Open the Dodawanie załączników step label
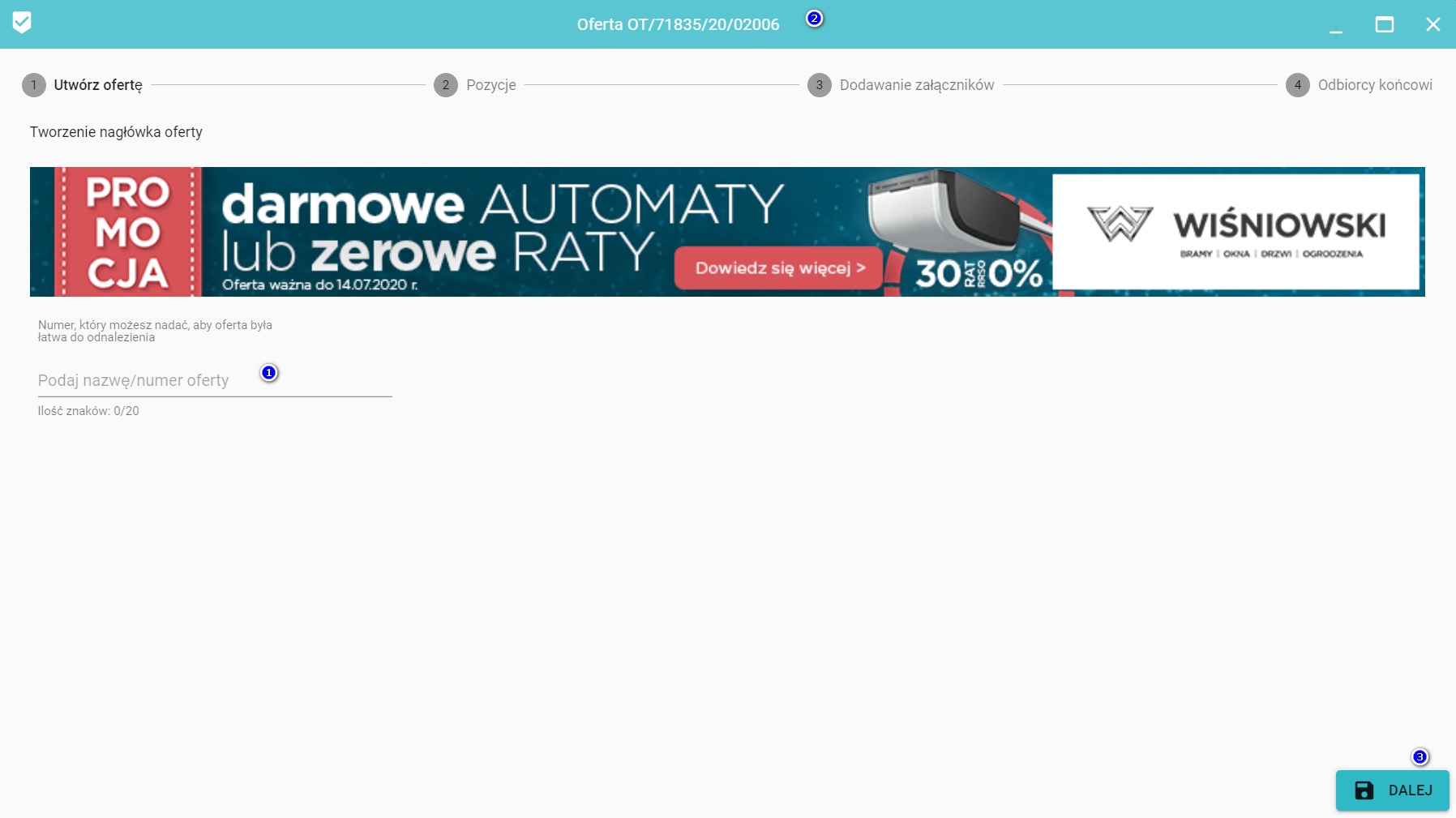This screenshot has width=1456, height=818. [916, 85]
